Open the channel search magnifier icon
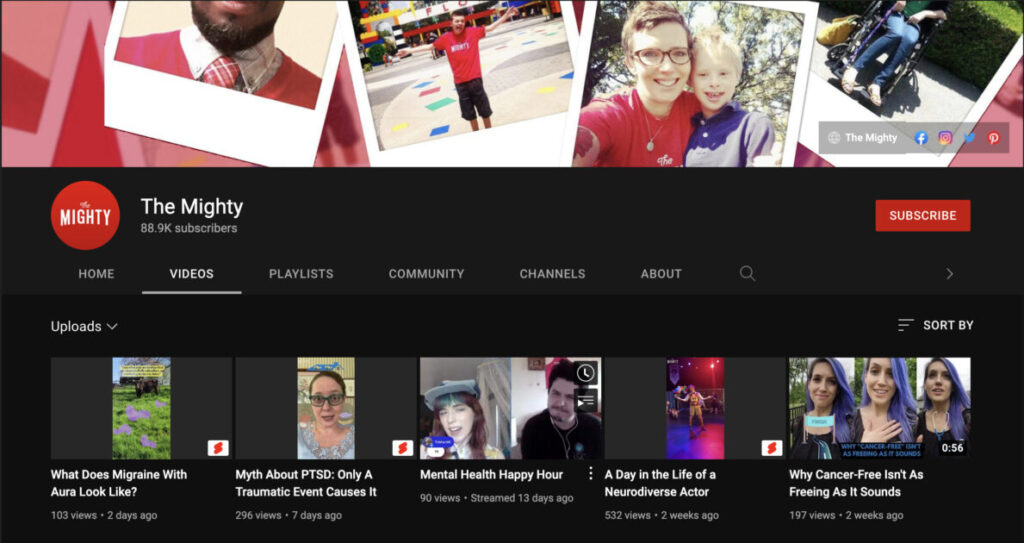 point(747,274)
